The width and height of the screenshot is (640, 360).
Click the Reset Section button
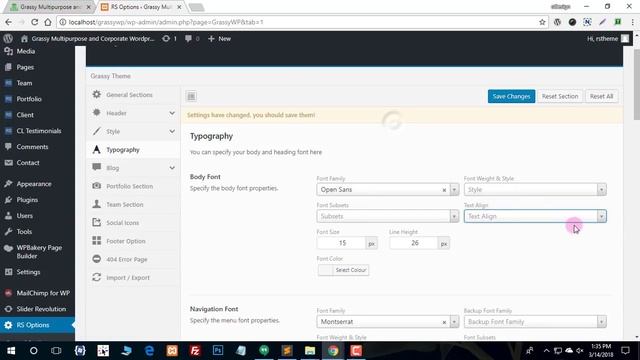(x=560, y=96)
